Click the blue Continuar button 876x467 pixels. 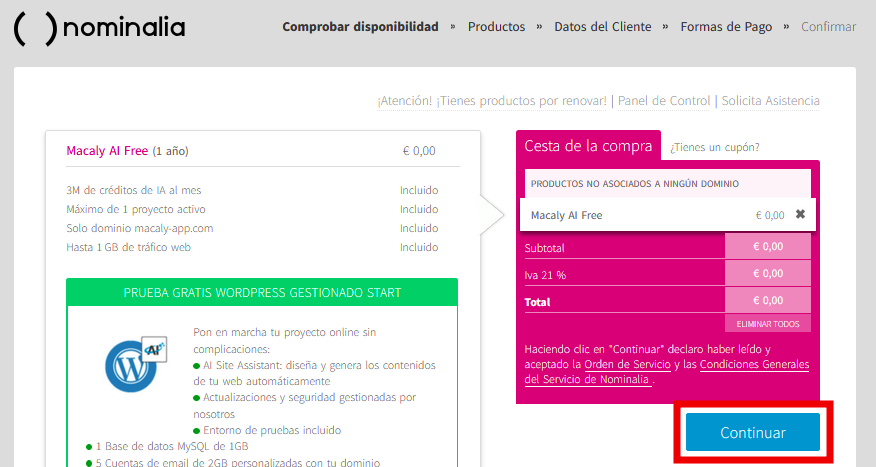[x=753, y=432]
